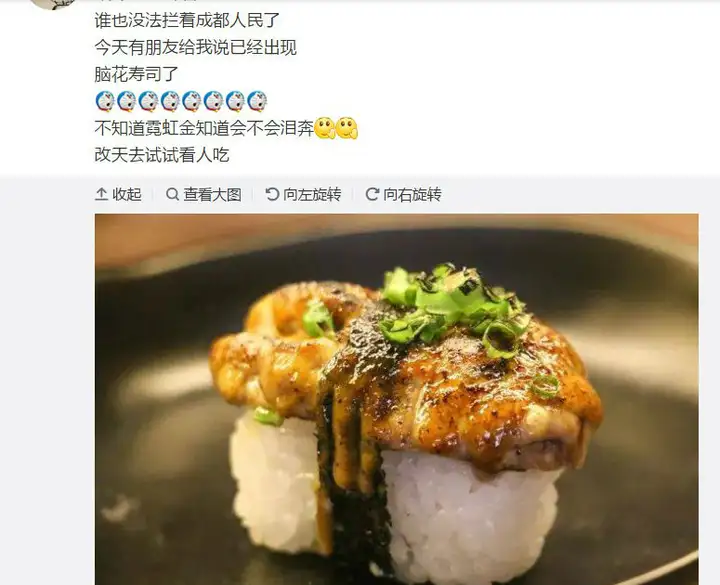Collapse the photo with the 收起 label

click(127, 194)
